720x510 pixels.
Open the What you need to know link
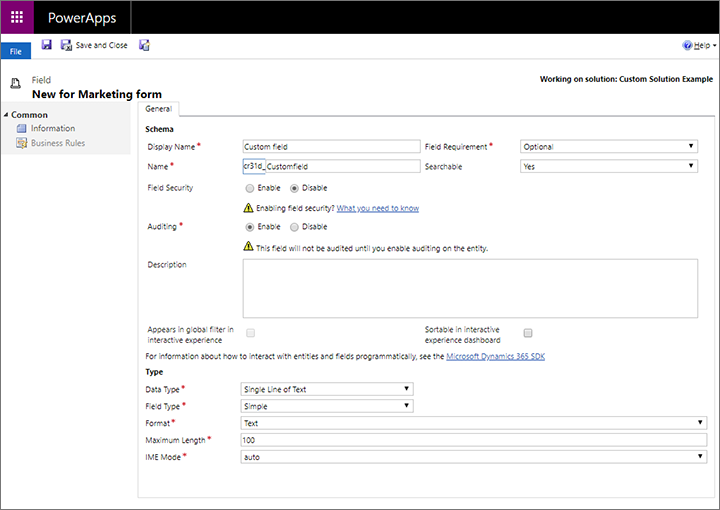click(x=378, y=208)
